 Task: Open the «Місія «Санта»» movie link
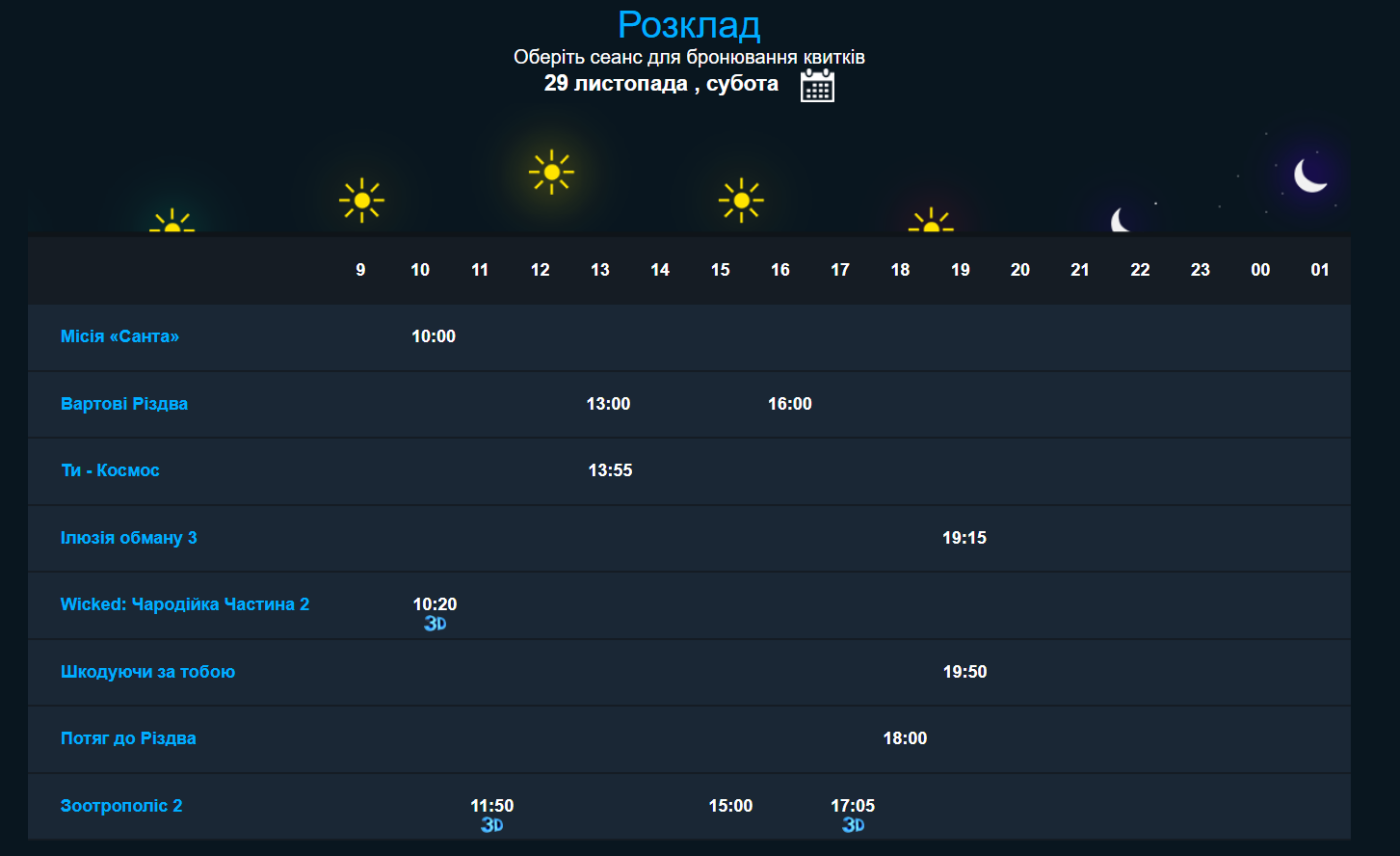[x=120, y=337]
